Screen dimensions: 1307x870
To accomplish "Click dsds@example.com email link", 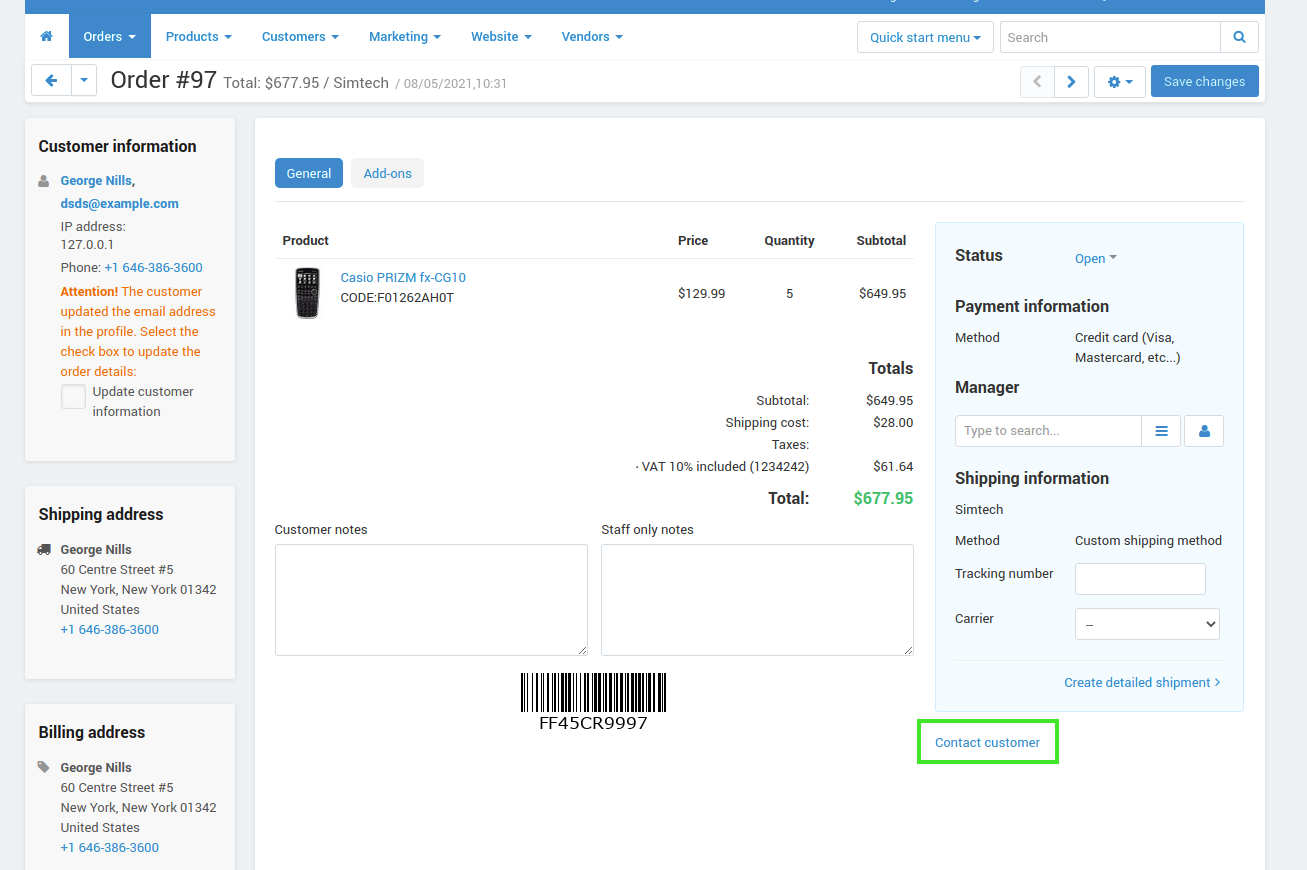I will click(119, 204).
